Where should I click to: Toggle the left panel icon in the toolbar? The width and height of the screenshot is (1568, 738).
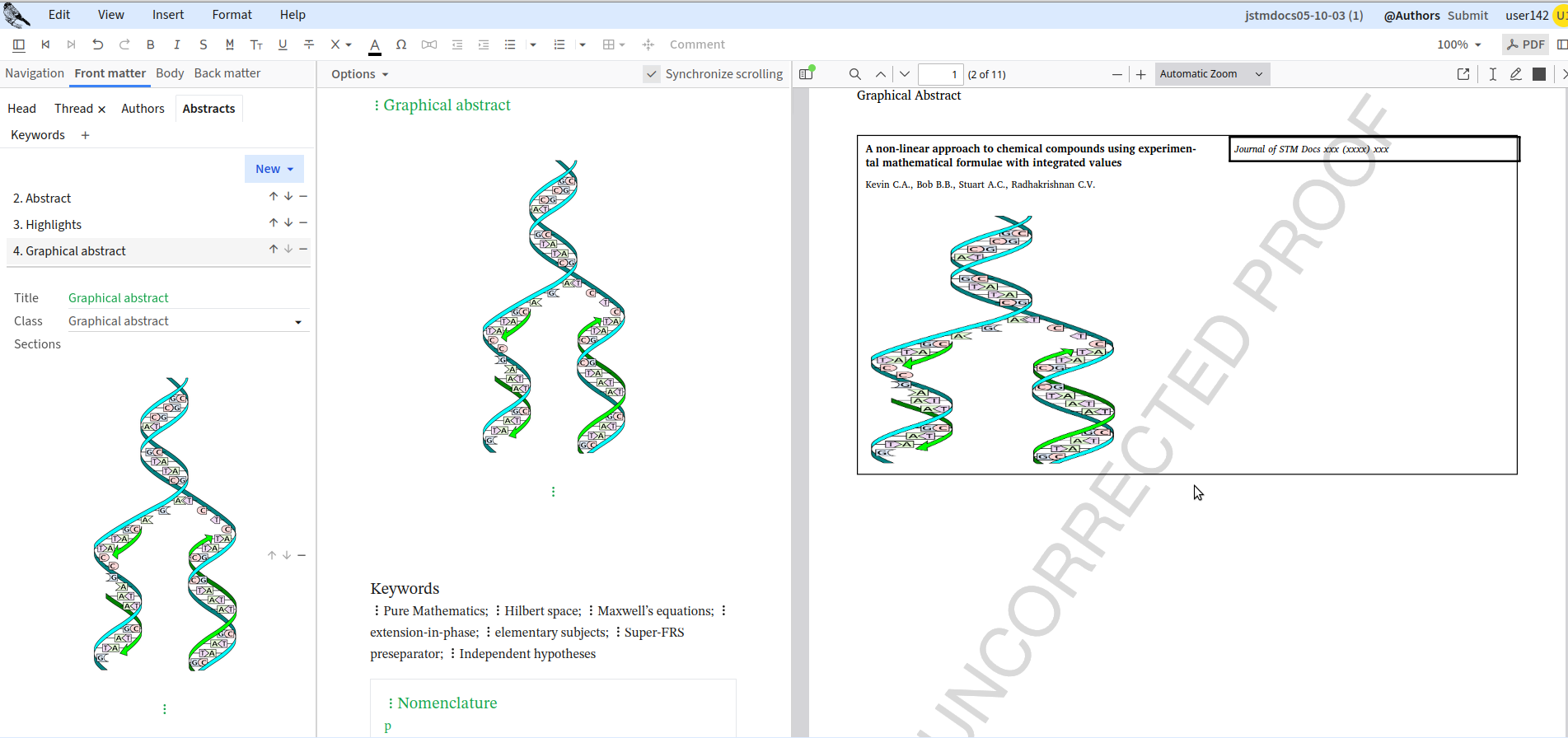click(x=19, y=44)
